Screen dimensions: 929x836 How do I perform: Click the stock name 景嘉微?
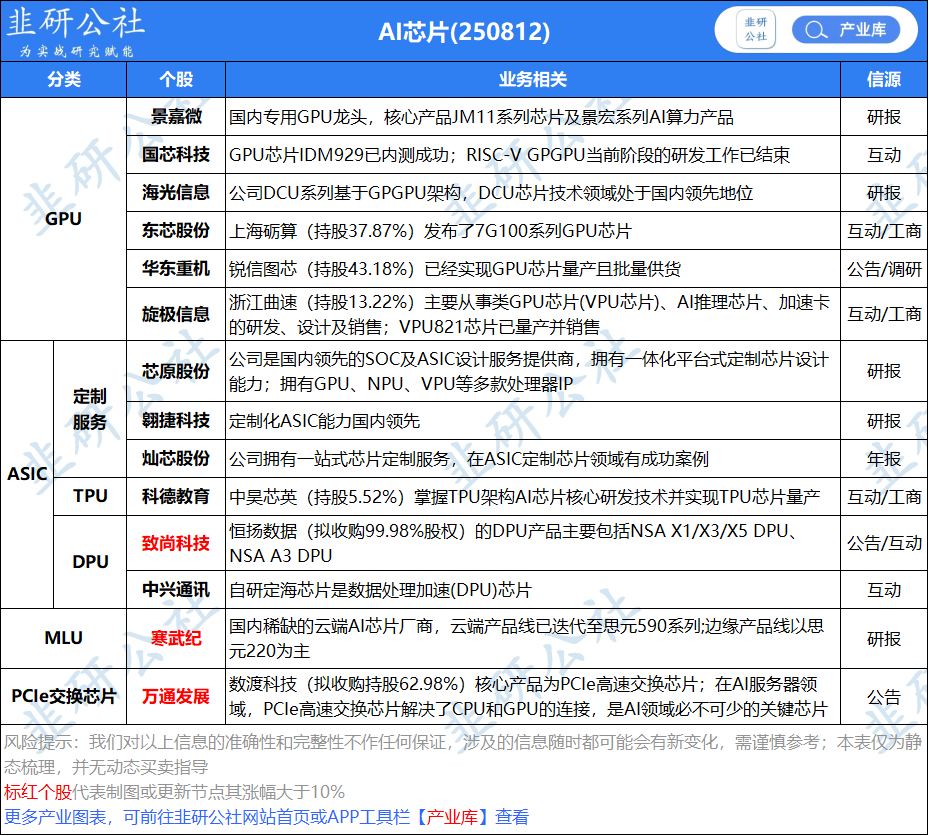click(x=176, y=117)
